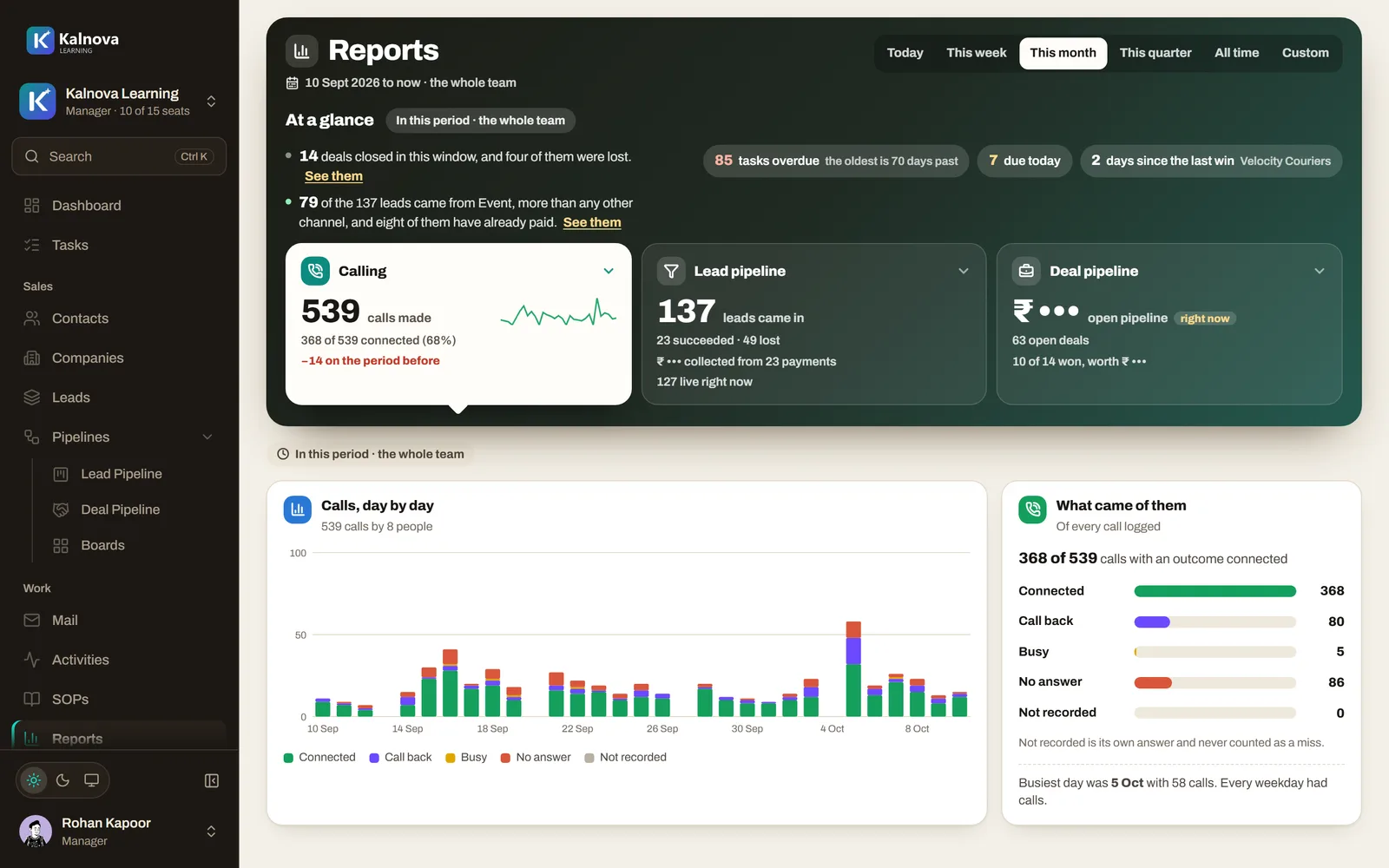Switch to light theme sun toggle

click(x=34, y=780)
